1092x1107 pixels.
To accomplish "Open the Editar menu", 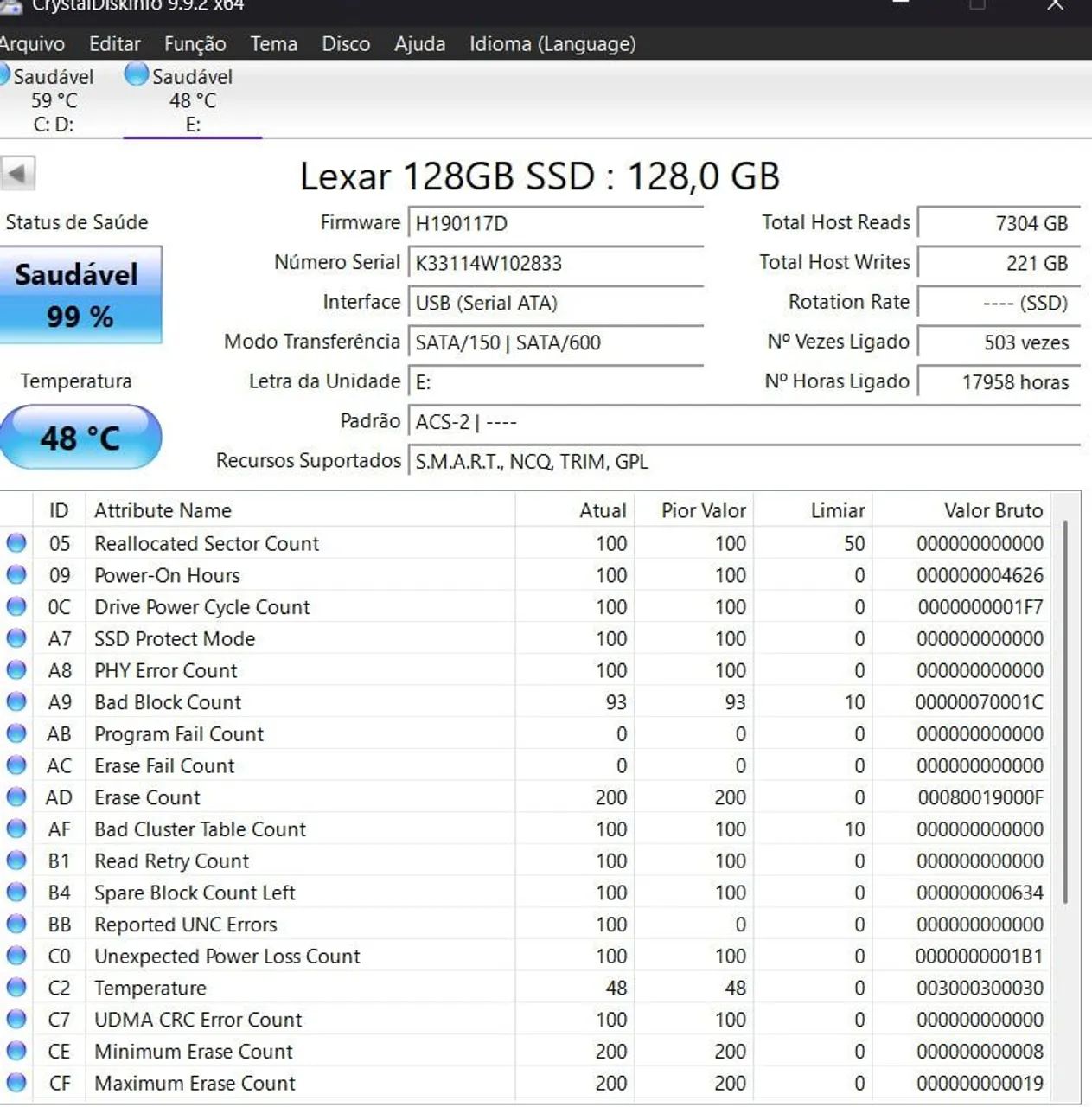I will 114,43.
